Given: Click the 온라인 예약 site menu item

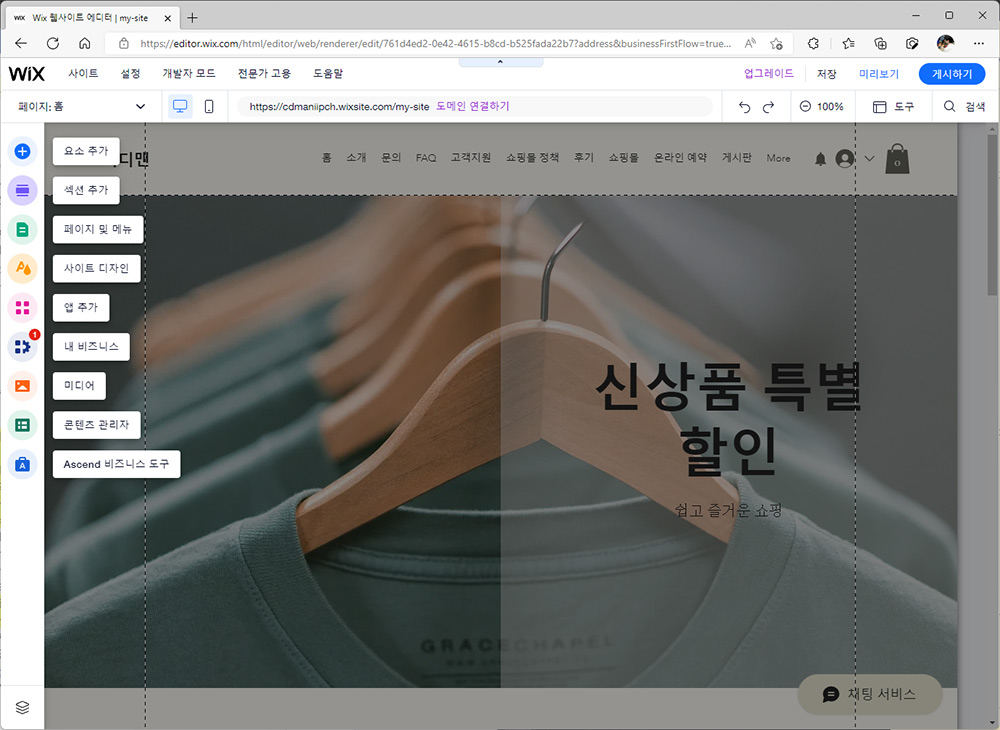Looking at the screenshot, I should (x=680, y=157).
